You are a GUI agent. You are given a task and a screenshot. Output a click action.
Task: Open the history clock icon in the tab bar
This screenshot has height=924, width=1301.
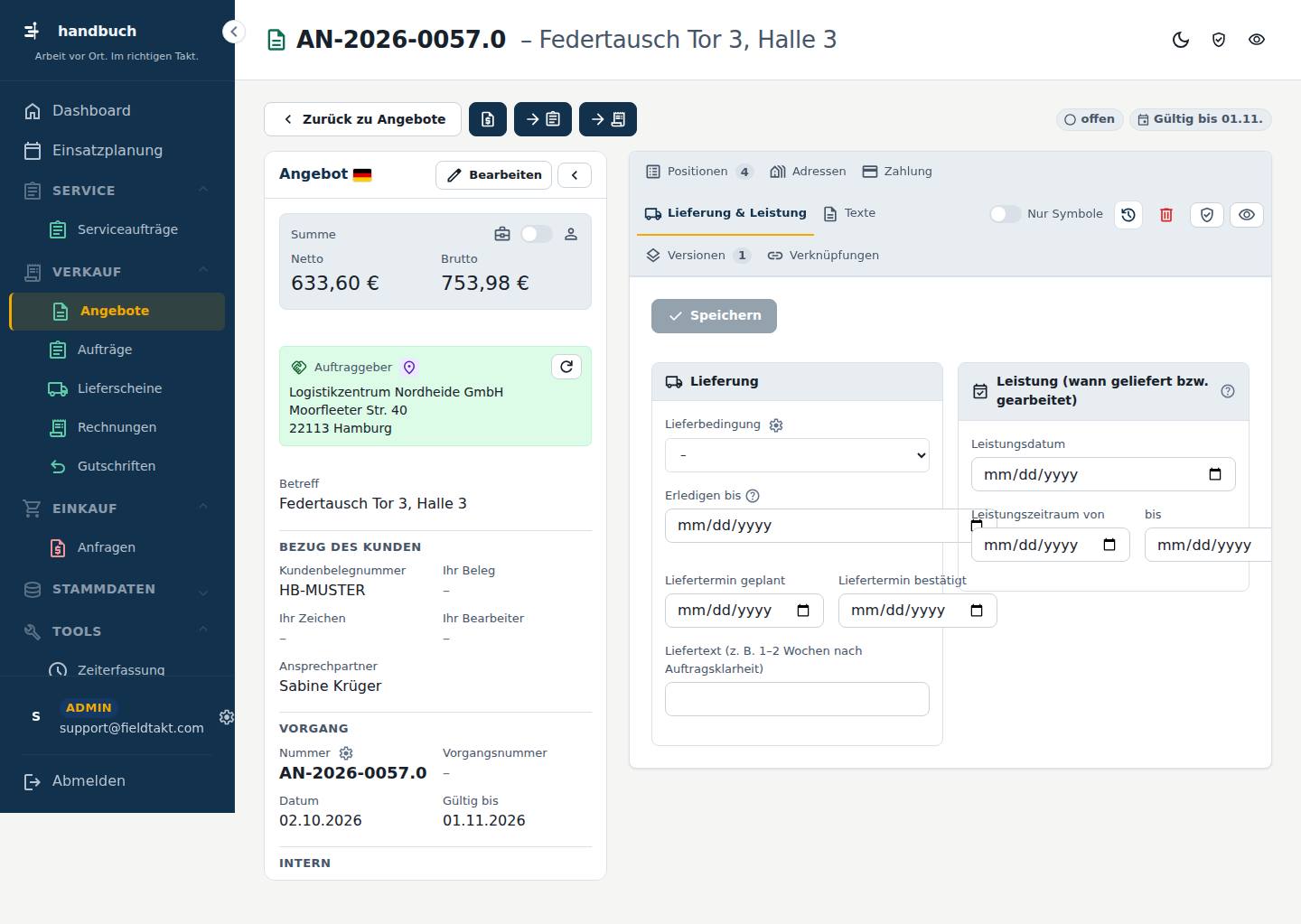point(1128,215)
